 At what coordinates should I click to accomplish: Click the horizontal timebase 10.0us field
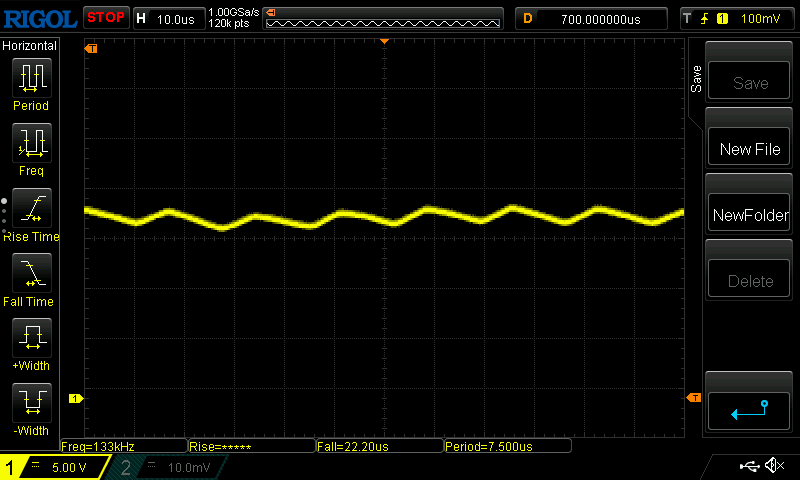click(169, 19)
